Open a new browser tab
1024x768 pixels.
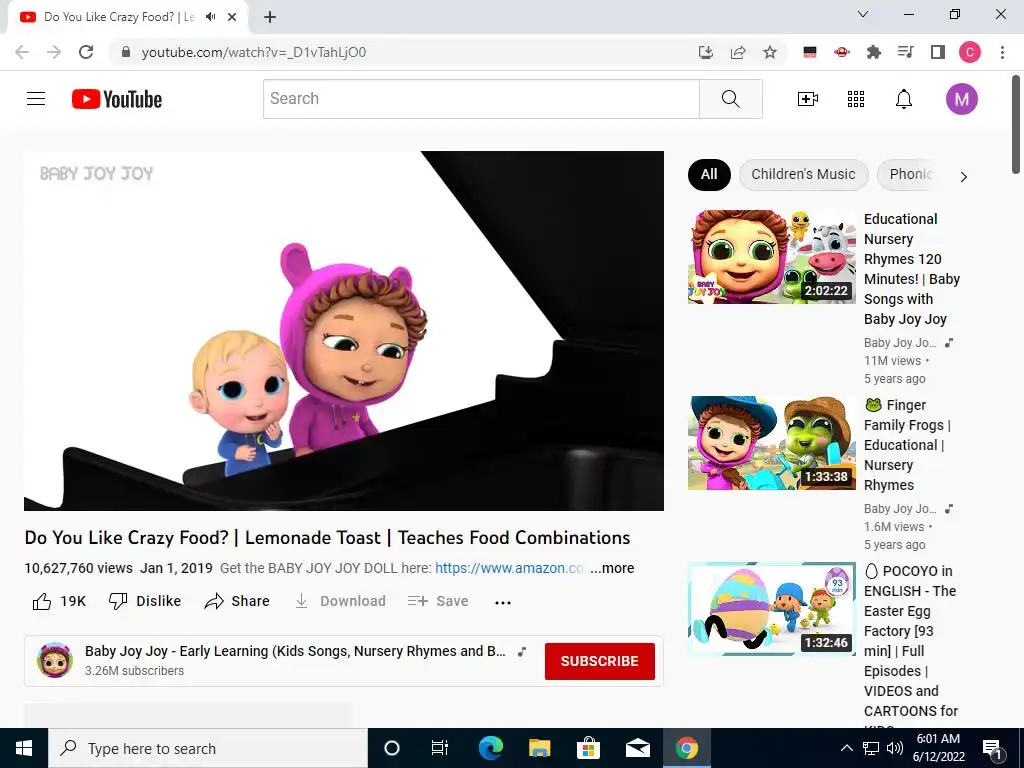coord(270,17)
